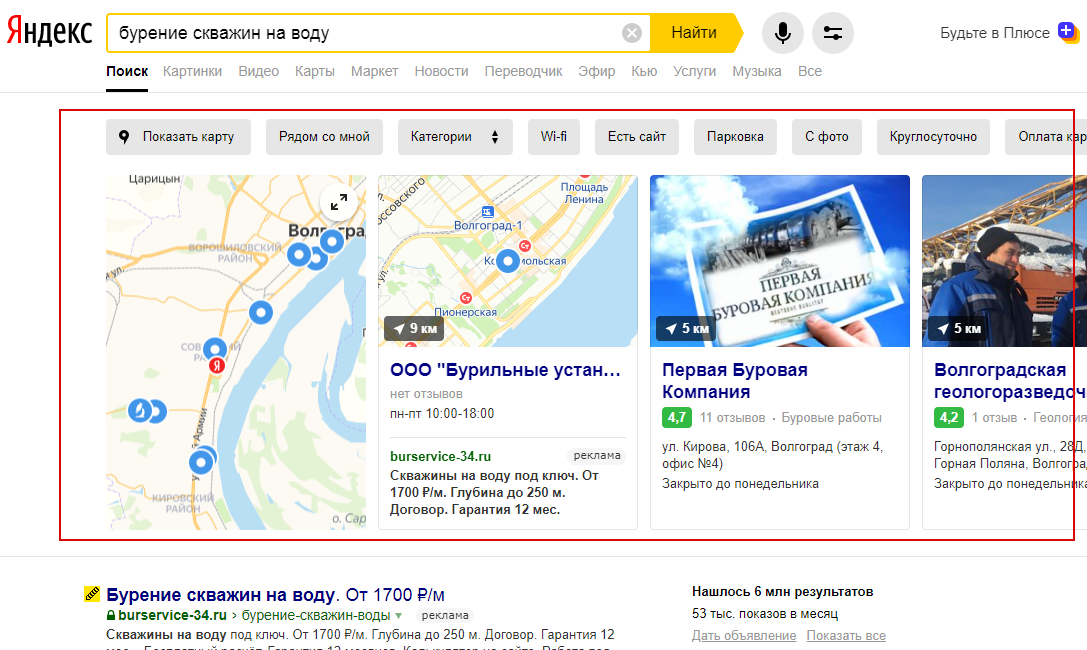Click the Буровые работы category text
This screenshot has height=650, width=1087.
tap(831, 417)
